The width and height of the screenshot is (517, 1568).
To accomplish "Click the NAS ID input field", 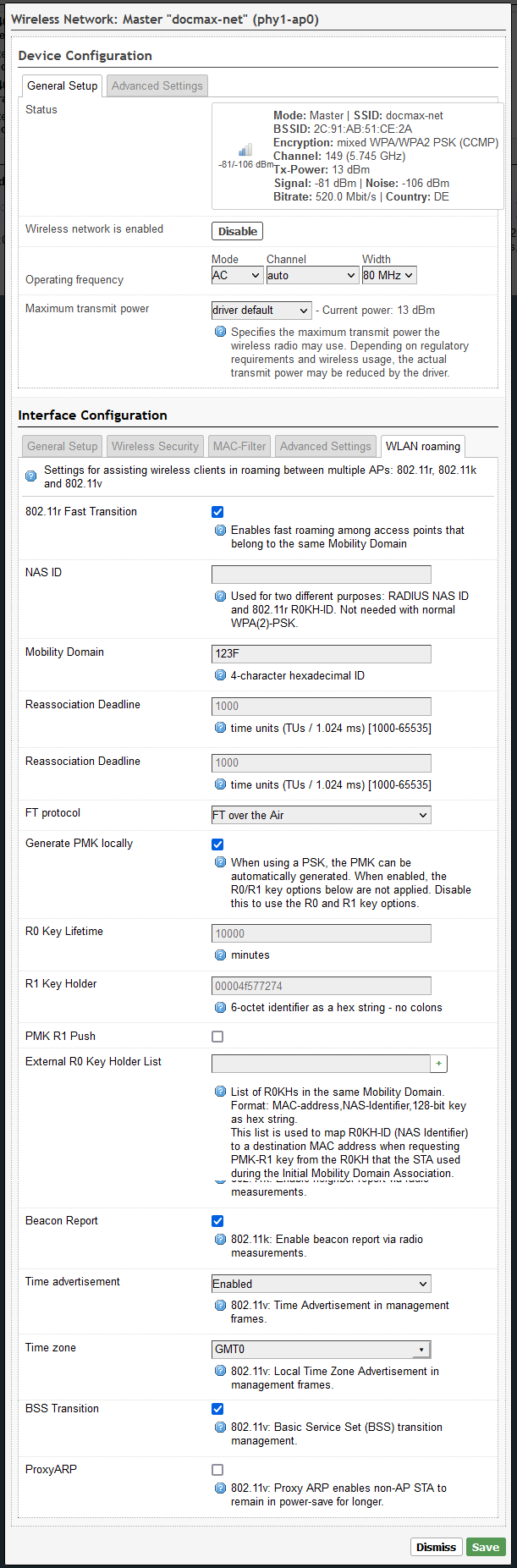I will coord(322,575).
